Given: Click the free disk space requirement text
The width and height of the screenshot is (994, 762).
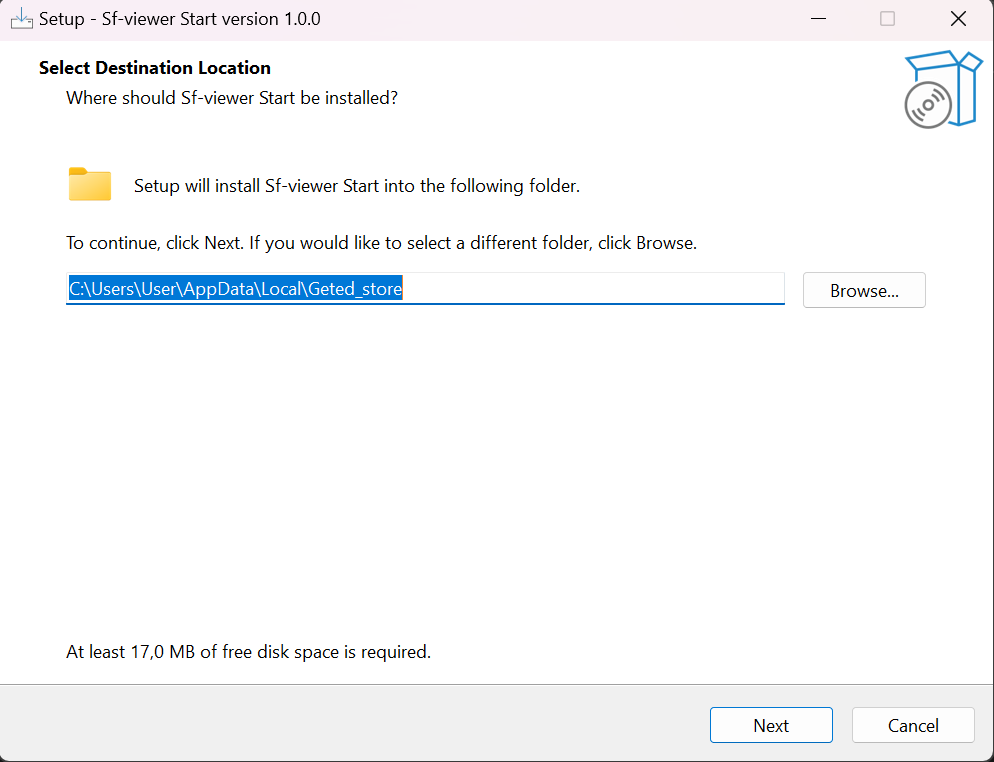Looking at the screenshot, I should [x=248, y=652].
